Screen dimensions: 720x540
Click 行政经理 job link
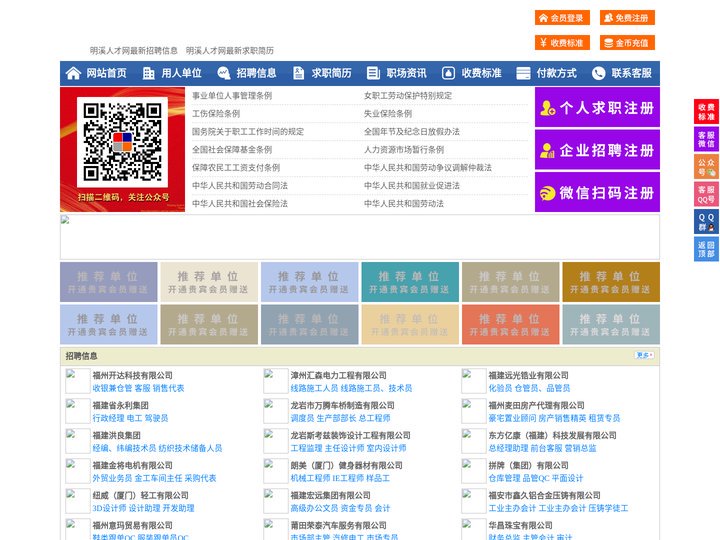click(108, 418)
